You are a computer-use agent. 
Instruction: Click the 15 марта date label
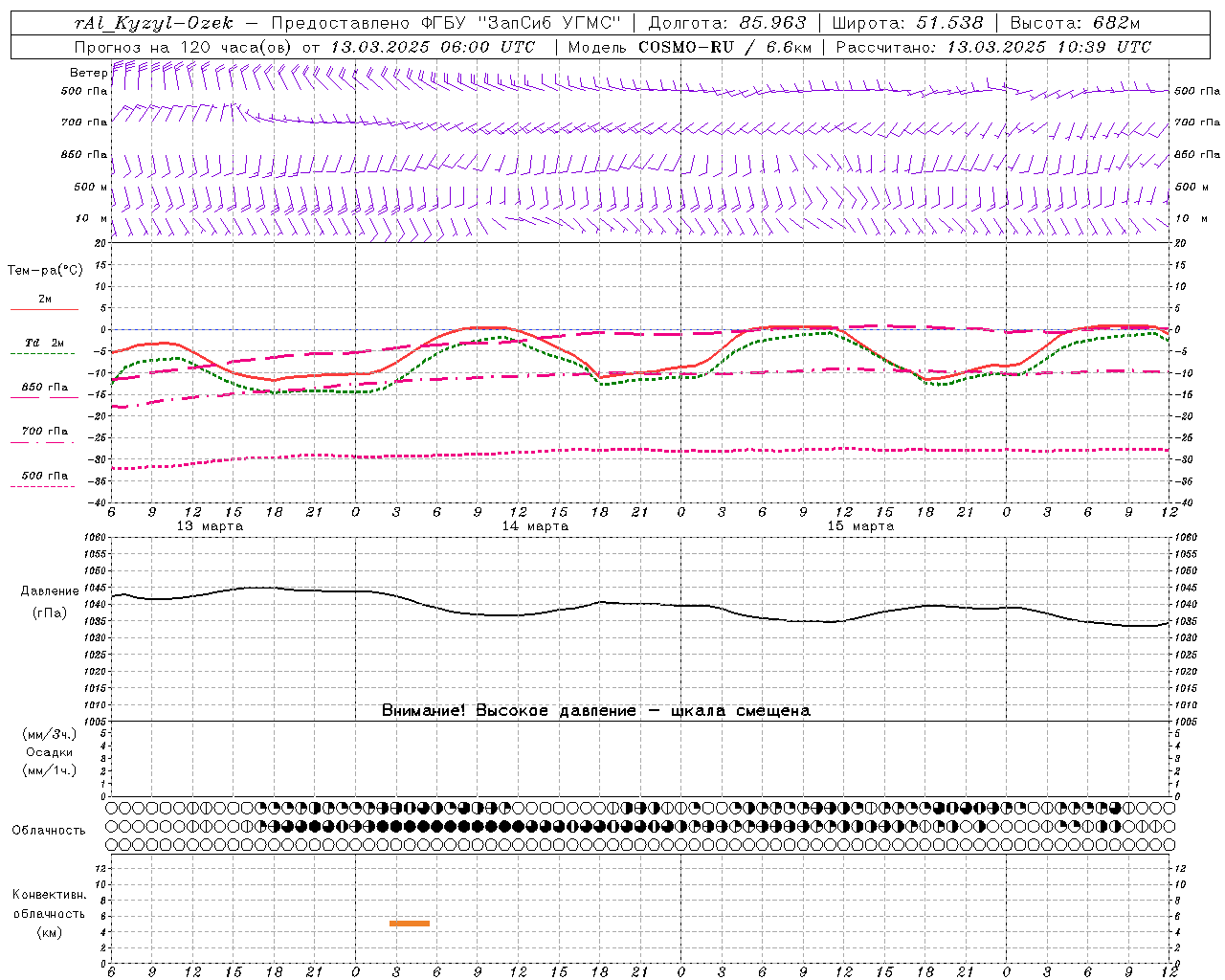(x=860, y=526)
